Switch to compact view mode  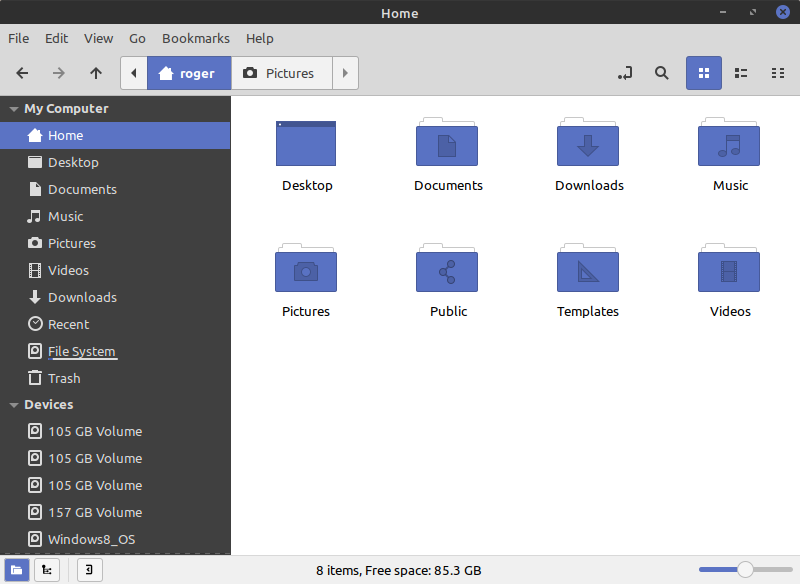point(777,73)
